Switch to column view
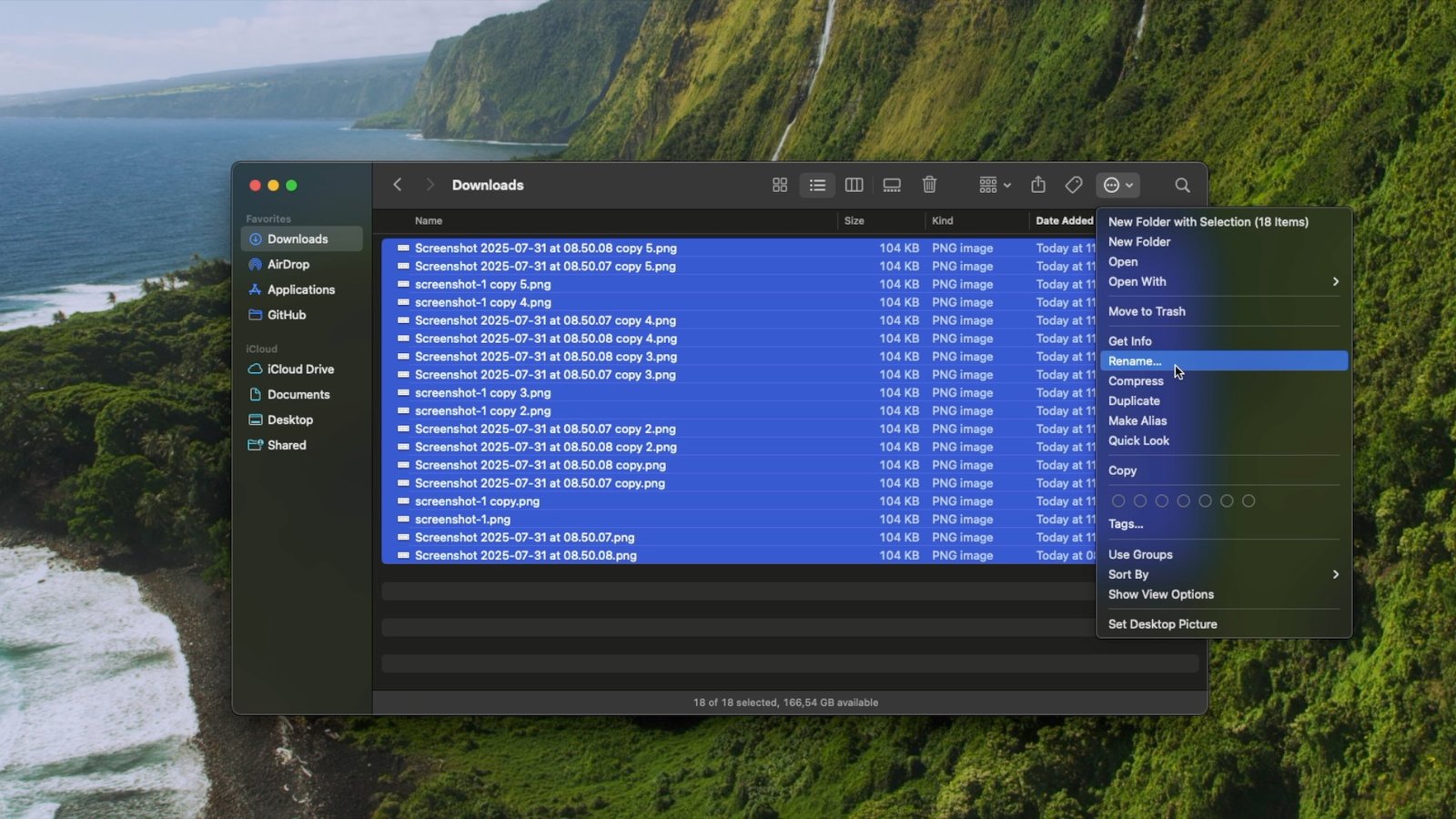The image size is (1456, 819). pyautogui.click(x=854, y=185)
